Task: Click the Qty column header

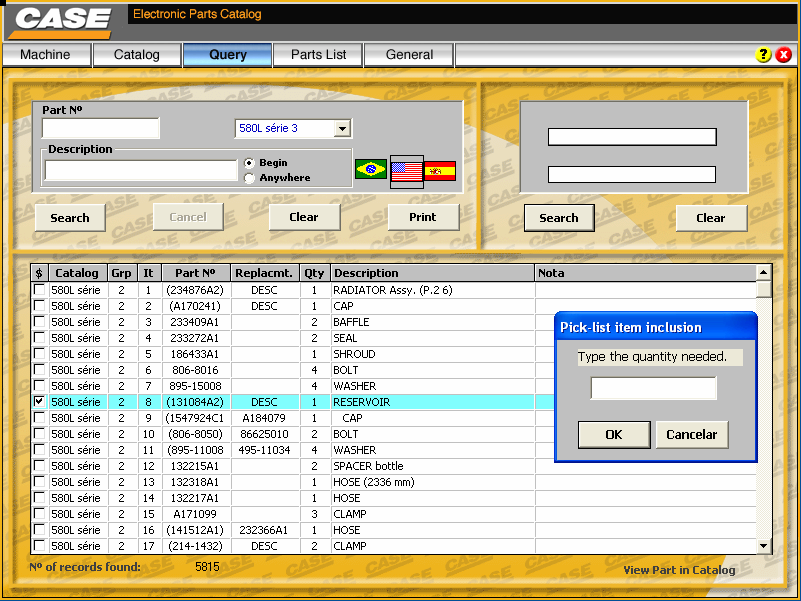Action: [x=315, y=273]
